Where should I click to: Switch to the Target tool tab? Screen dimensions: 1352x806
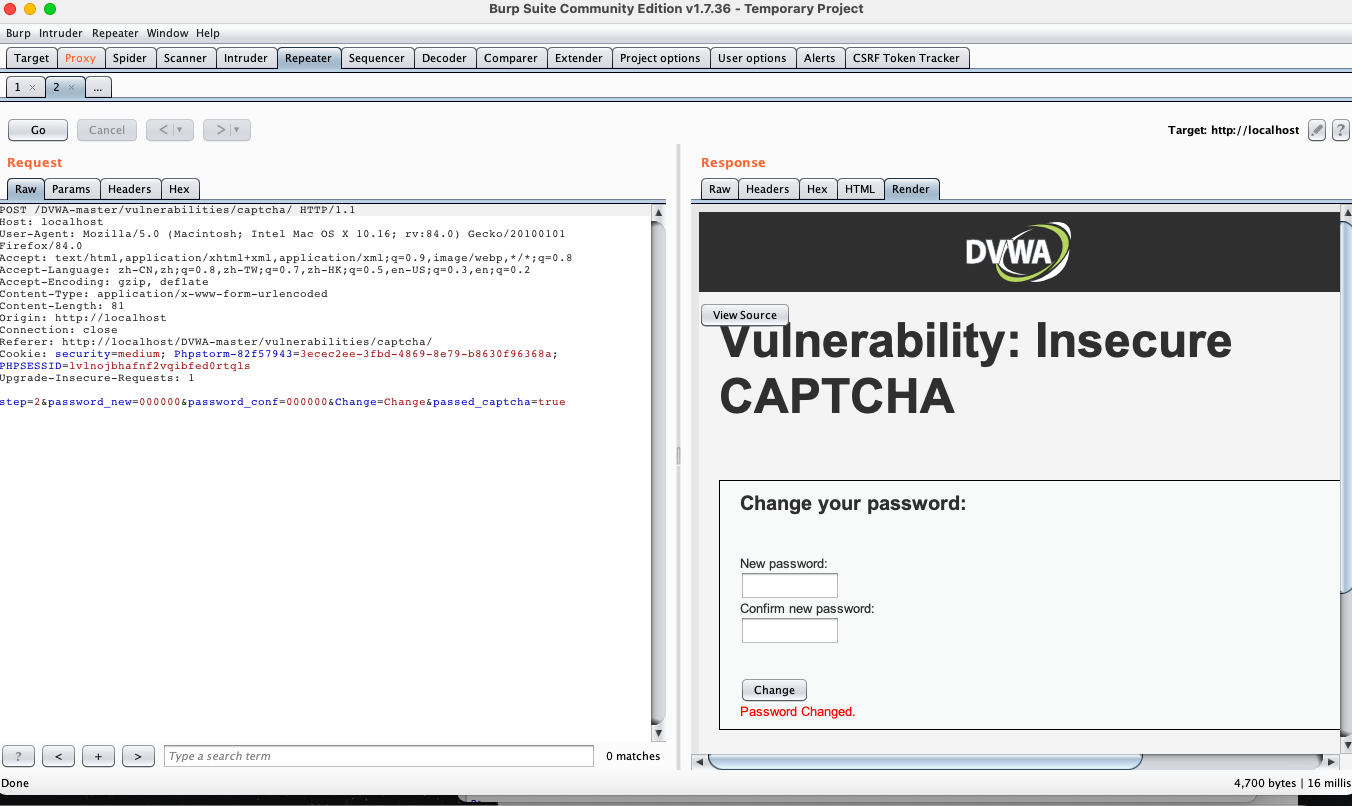[32, 58]
